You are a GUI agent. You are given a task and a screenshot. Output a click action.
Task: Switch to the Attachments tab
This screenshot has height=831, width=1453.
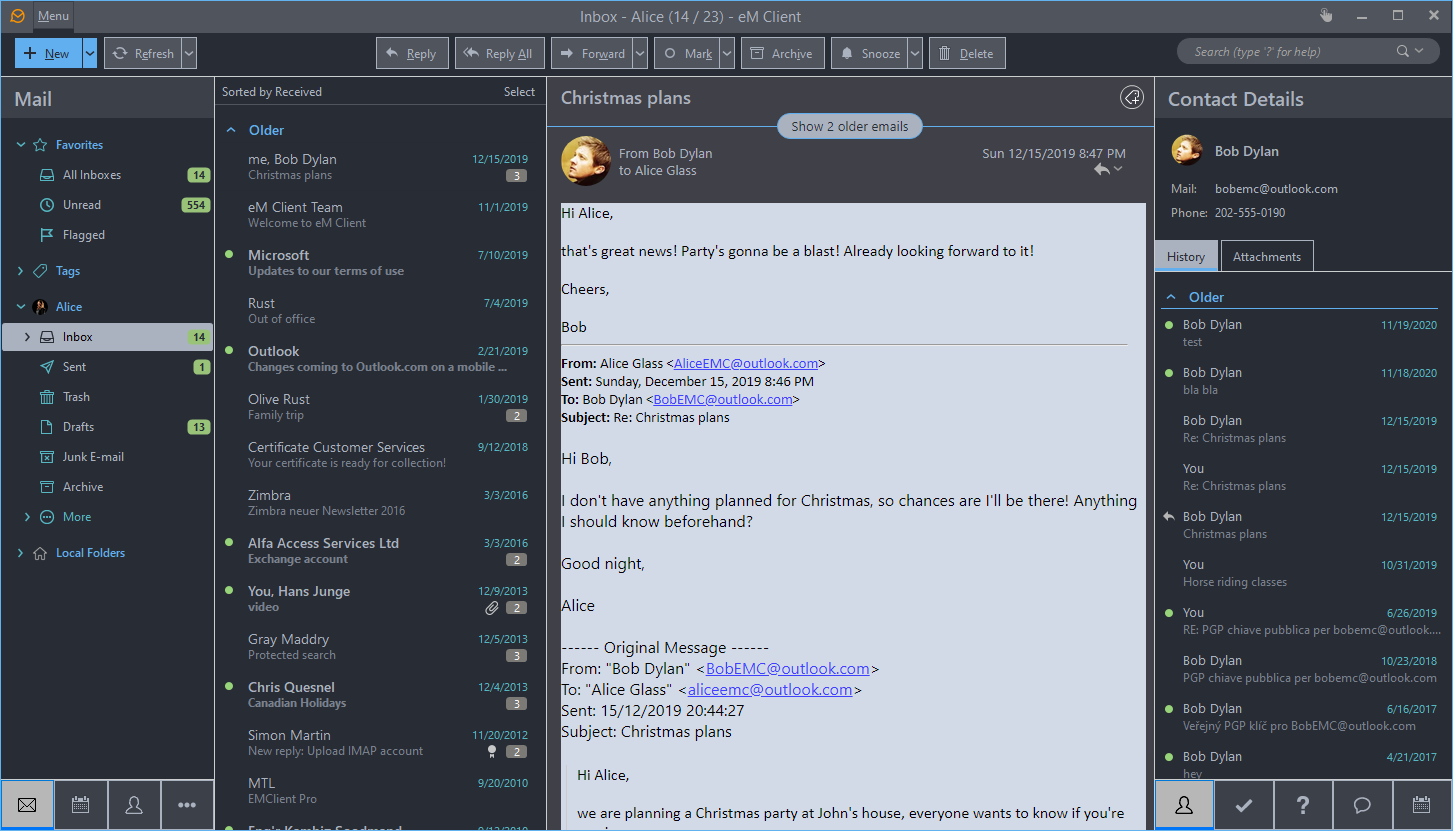1266,257
